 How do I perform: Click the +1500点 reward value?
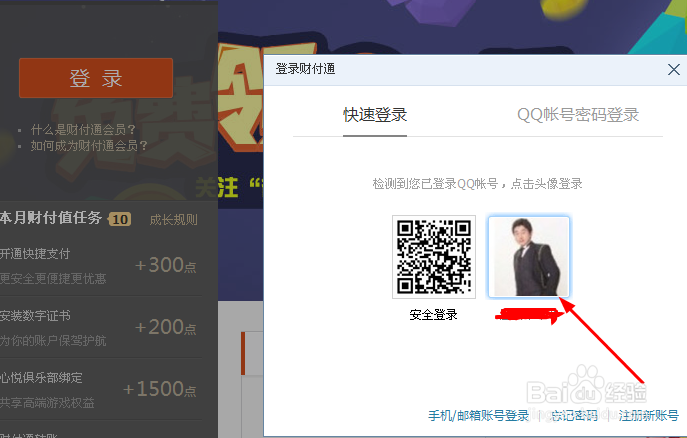tap(159, 389)
